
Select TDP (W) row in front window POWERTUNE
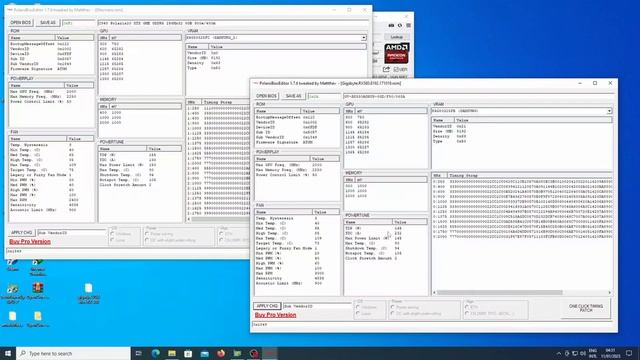[x=386, y=228]
